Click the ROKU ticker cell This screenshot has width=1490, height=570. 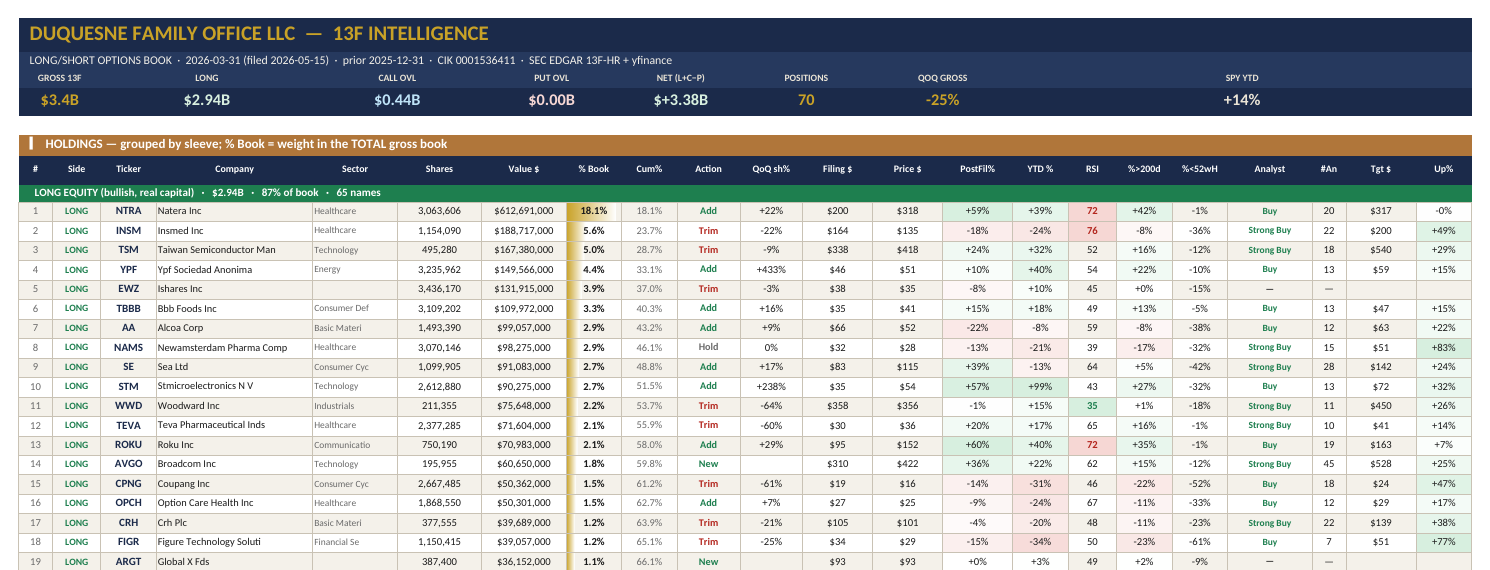tap(128, 445)
